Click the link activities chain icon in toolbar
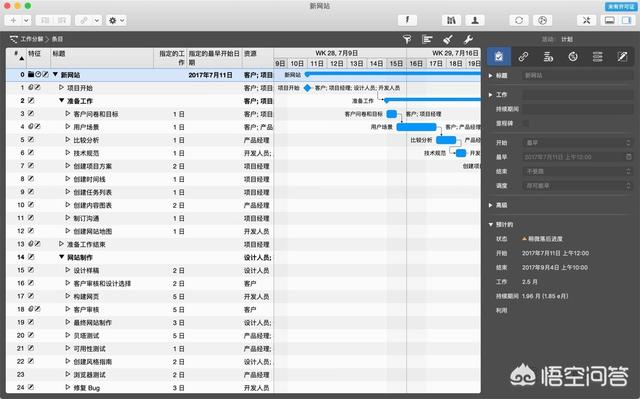The height and width of the screenshot is (399, 640). 84,20
